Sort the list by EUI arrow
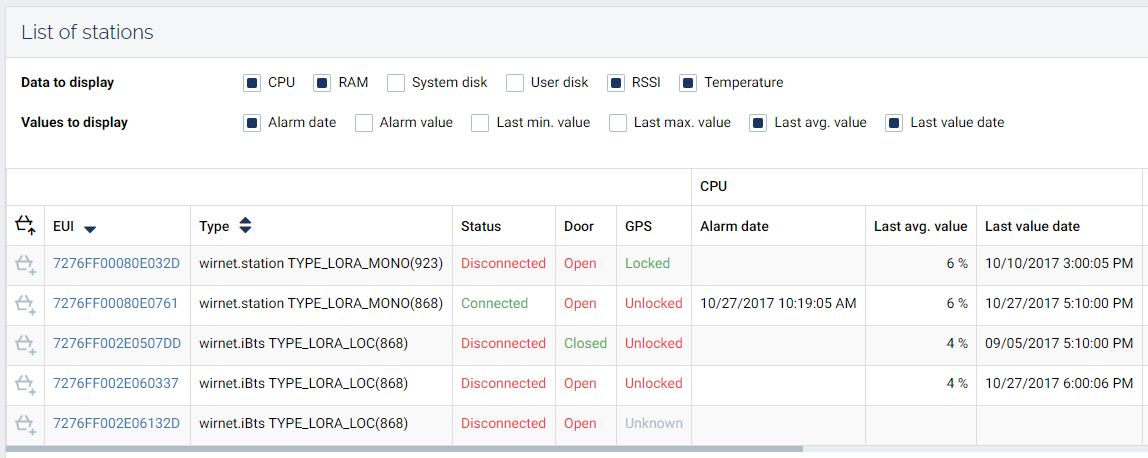 pyautogui.click(x=90, y=228)
